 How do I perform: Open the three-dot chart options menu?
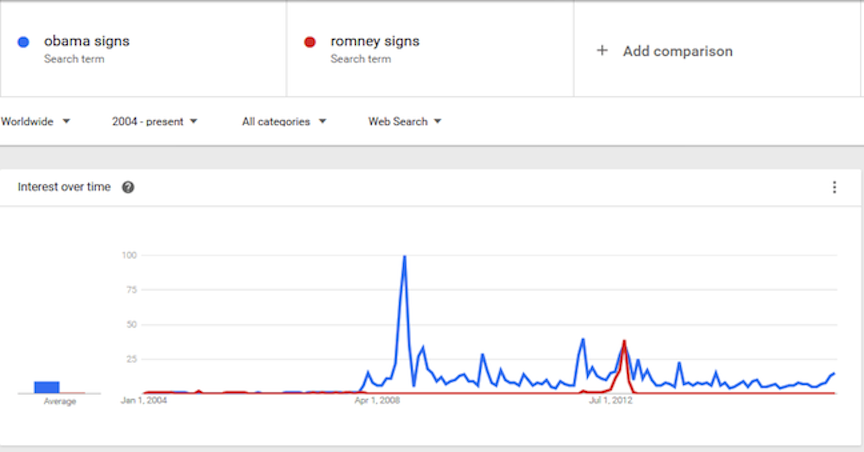834,187
